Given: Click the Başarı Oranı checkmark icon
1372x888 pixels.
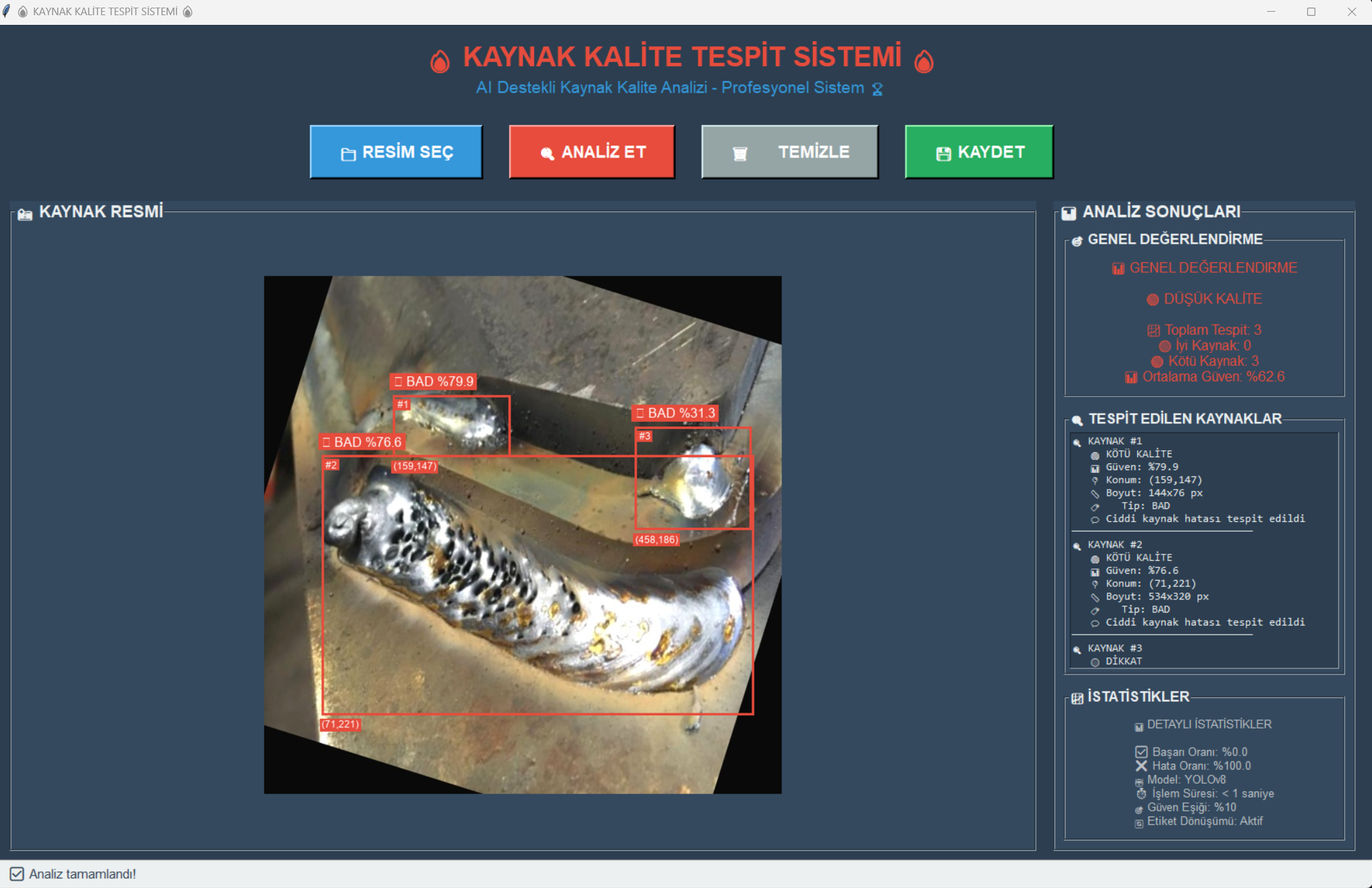Looking at the screenshot, I should pos(1141,752).
